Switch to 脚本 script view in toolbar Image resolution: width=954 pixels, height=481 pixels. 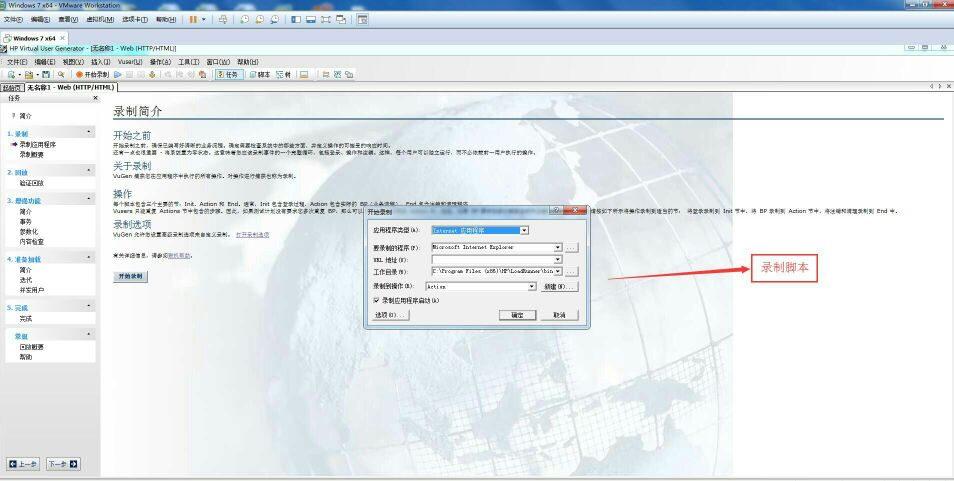point(260,74)
